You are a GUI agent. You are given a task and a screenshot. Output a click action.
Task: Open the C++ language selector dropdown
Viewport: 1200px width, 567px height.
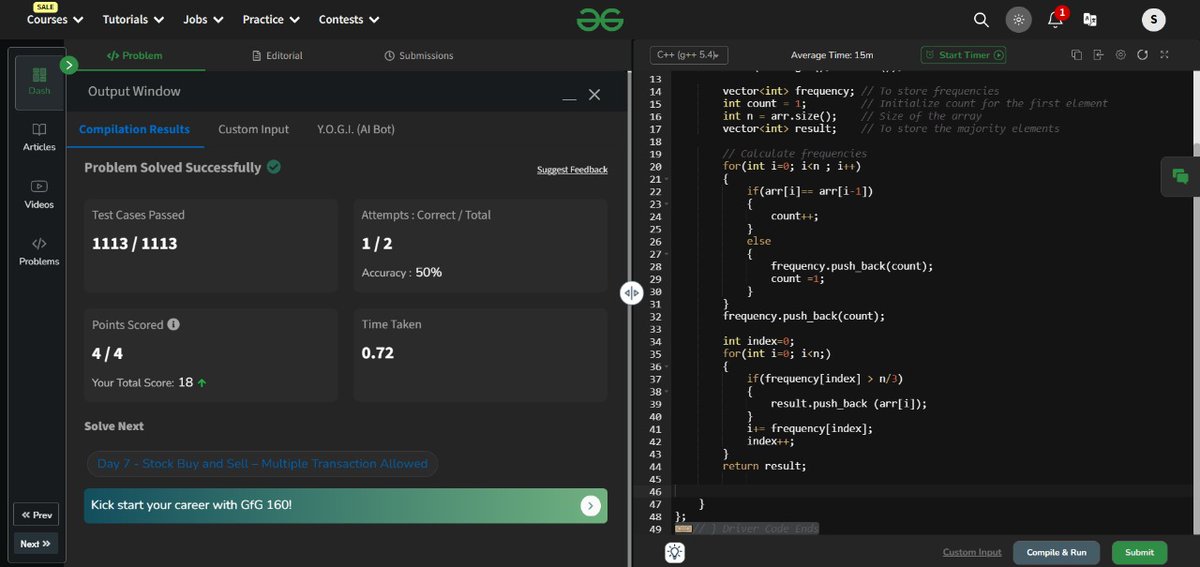point(689,55)
